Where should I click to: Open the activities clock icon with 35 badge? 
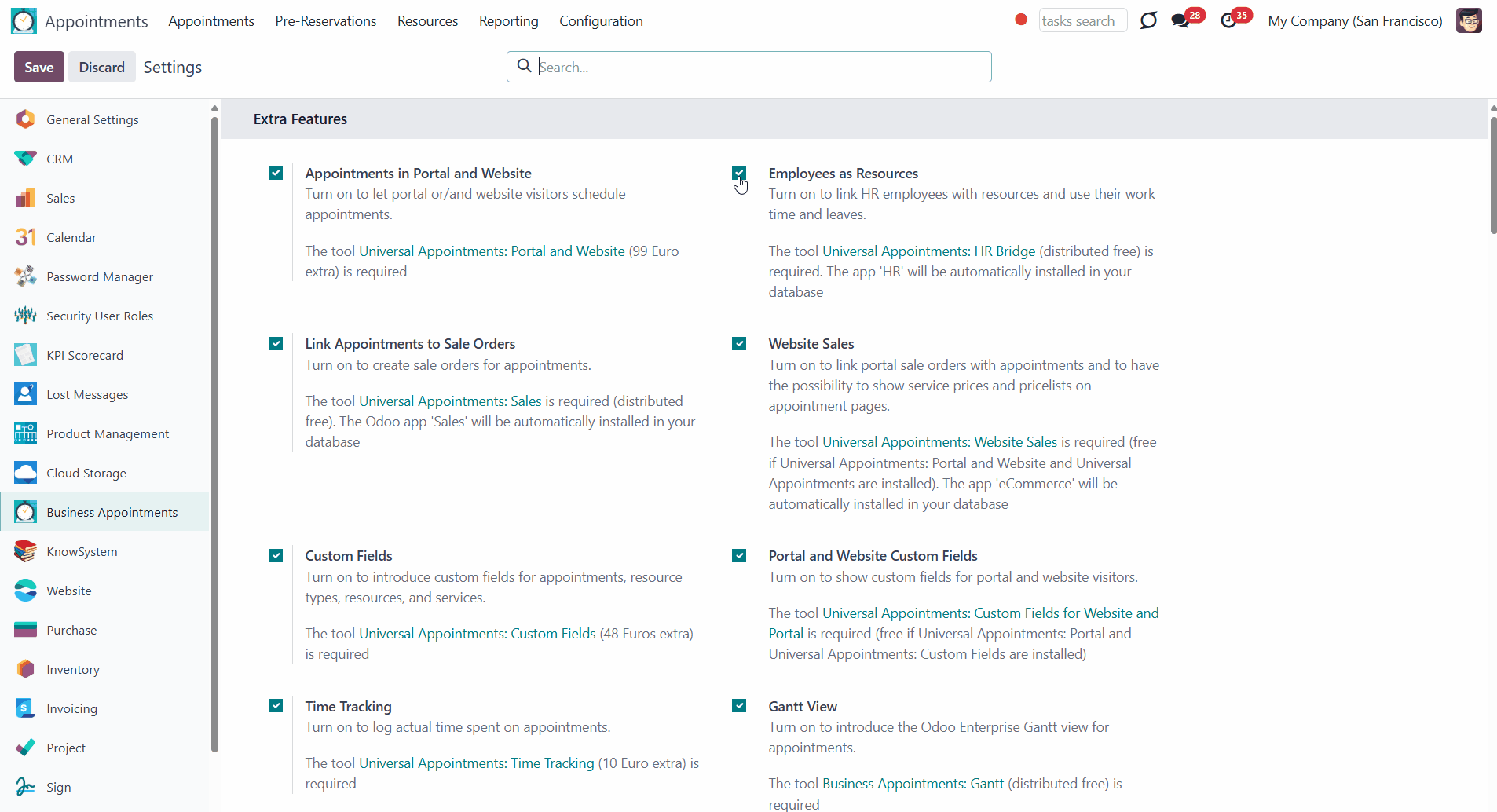tap(1228, 20)
